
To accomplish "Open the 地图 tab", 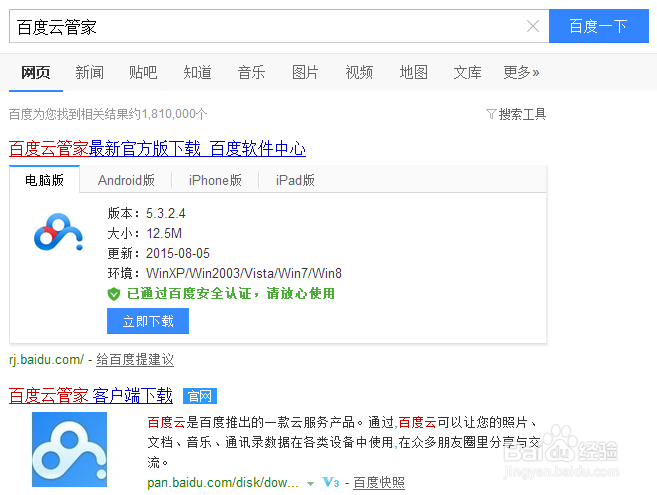I will point(413,73).
